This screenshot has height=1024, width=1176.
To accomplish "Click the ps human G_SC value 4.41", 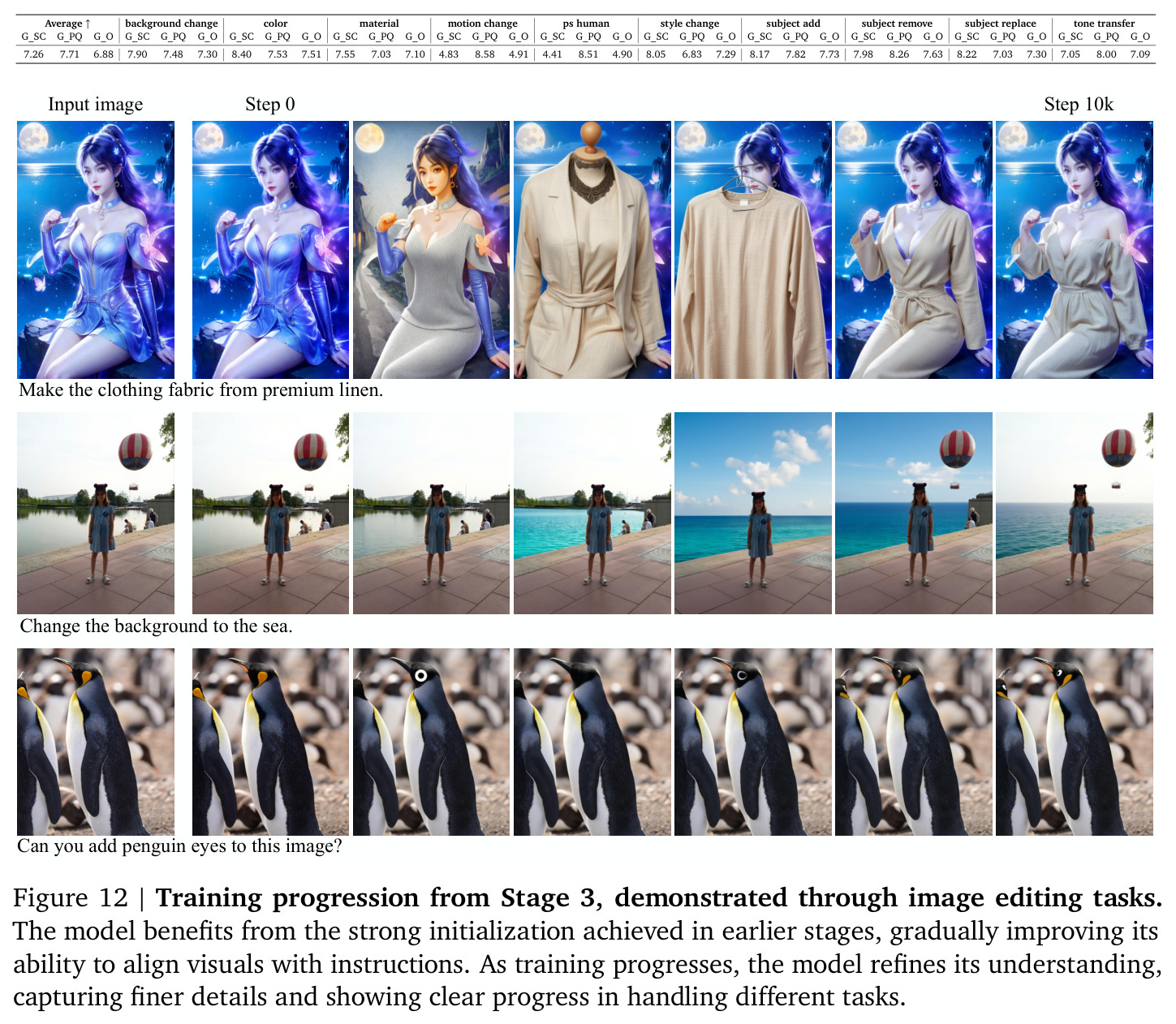I will click(x=552, y=54).
